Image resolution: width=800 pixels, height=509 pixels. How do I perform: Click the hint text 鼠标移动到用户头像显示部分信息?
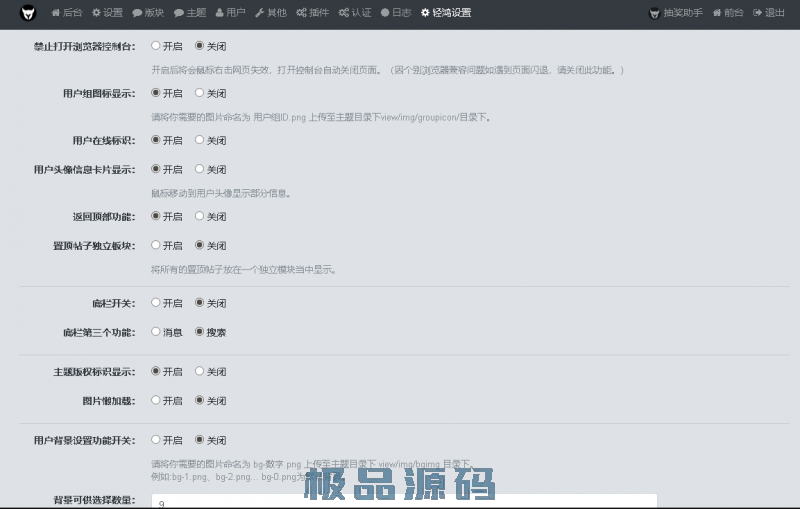[221, 193]
